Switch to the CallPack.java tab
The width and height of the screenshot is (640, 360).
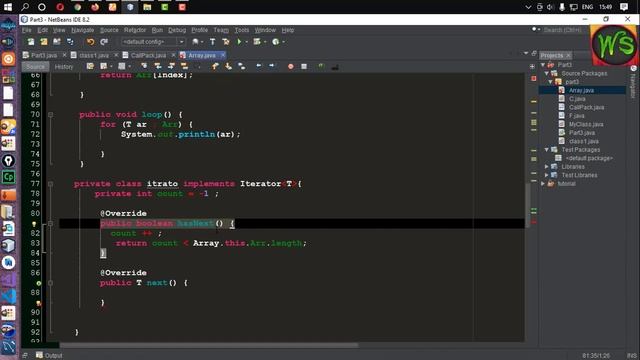148,55
